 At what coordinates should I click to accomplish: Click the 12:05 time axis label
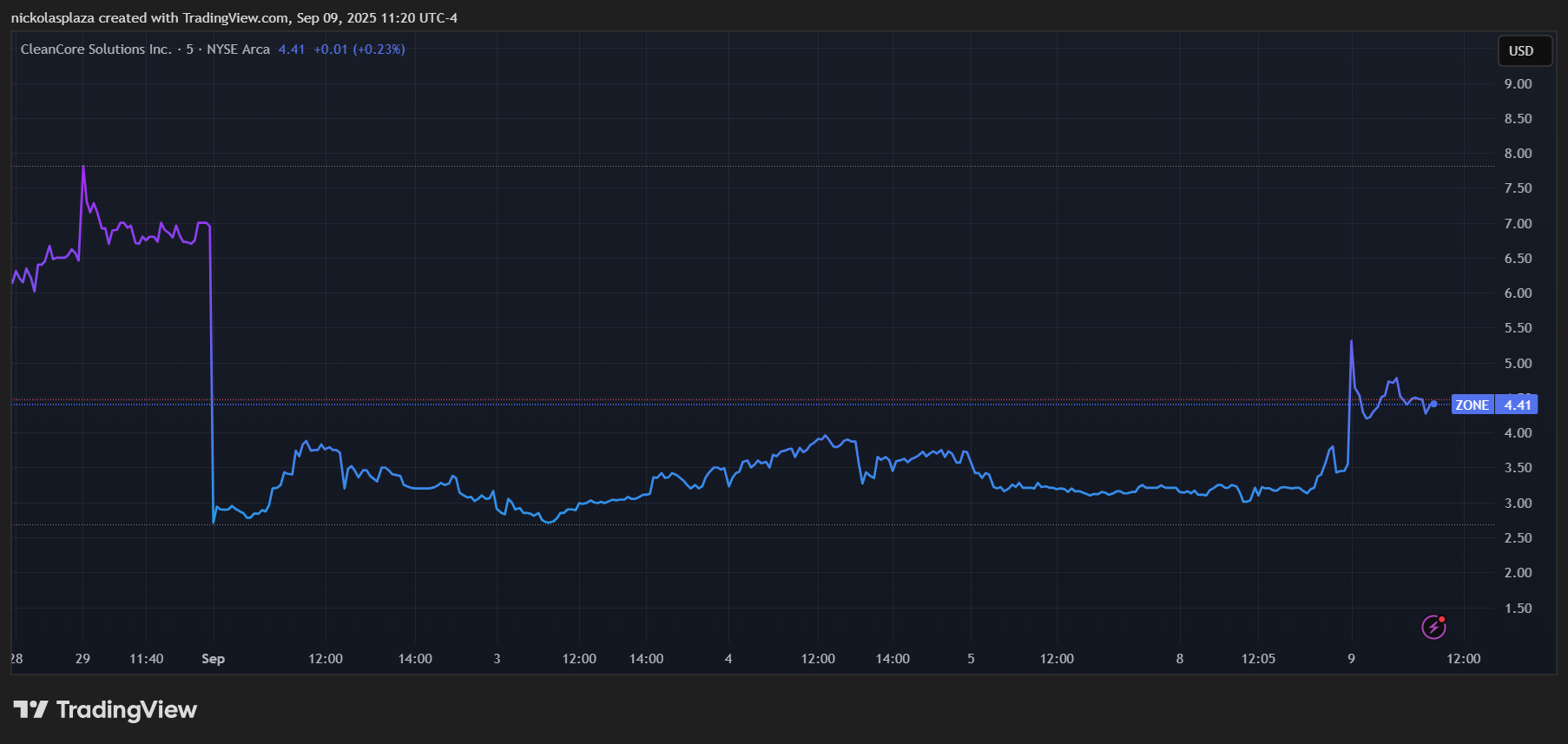click(1258, 659)
